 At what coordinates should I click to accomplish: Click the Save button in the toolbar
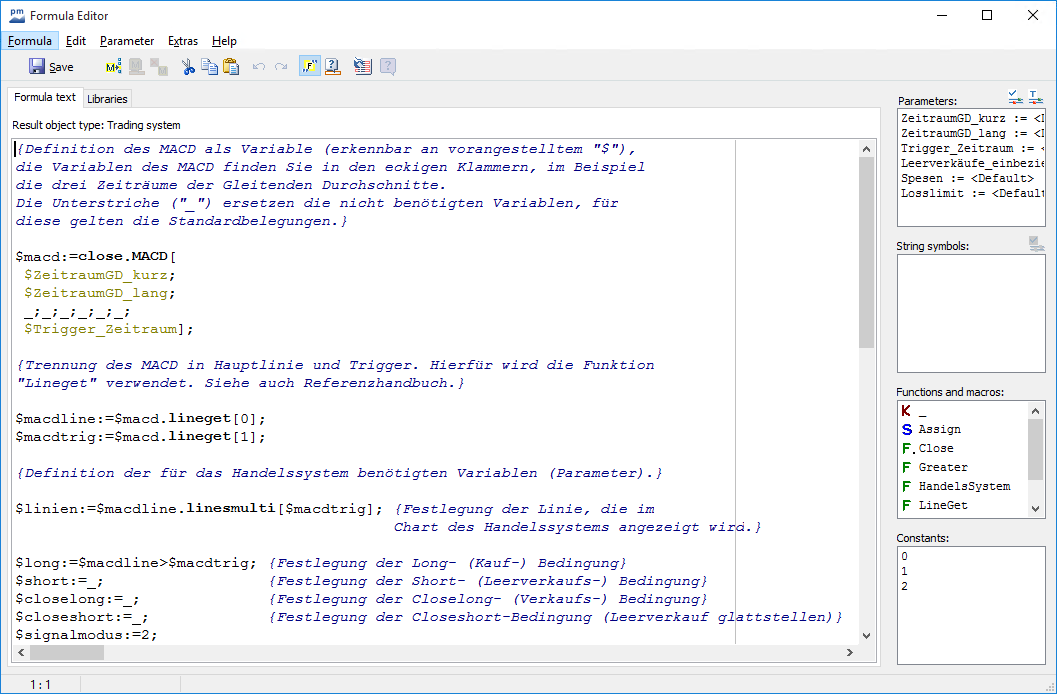click(x=51, y=67)
